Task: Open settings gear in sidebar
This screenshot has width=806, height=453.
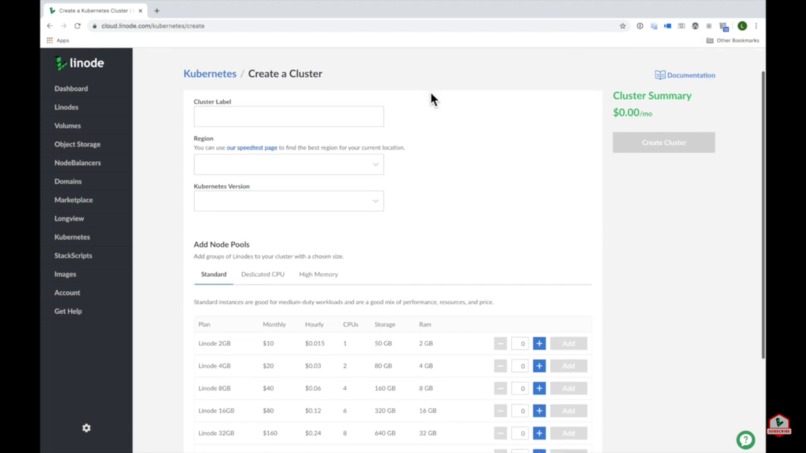Action: pyautogui.click(x=86, y=428)
